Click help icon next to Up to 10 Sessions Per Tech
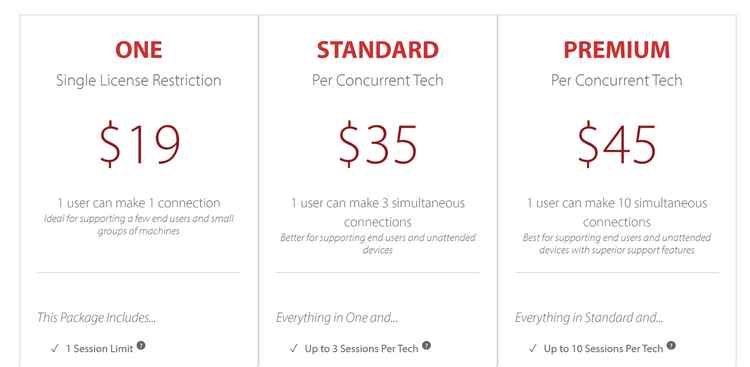 click(672, 345)
